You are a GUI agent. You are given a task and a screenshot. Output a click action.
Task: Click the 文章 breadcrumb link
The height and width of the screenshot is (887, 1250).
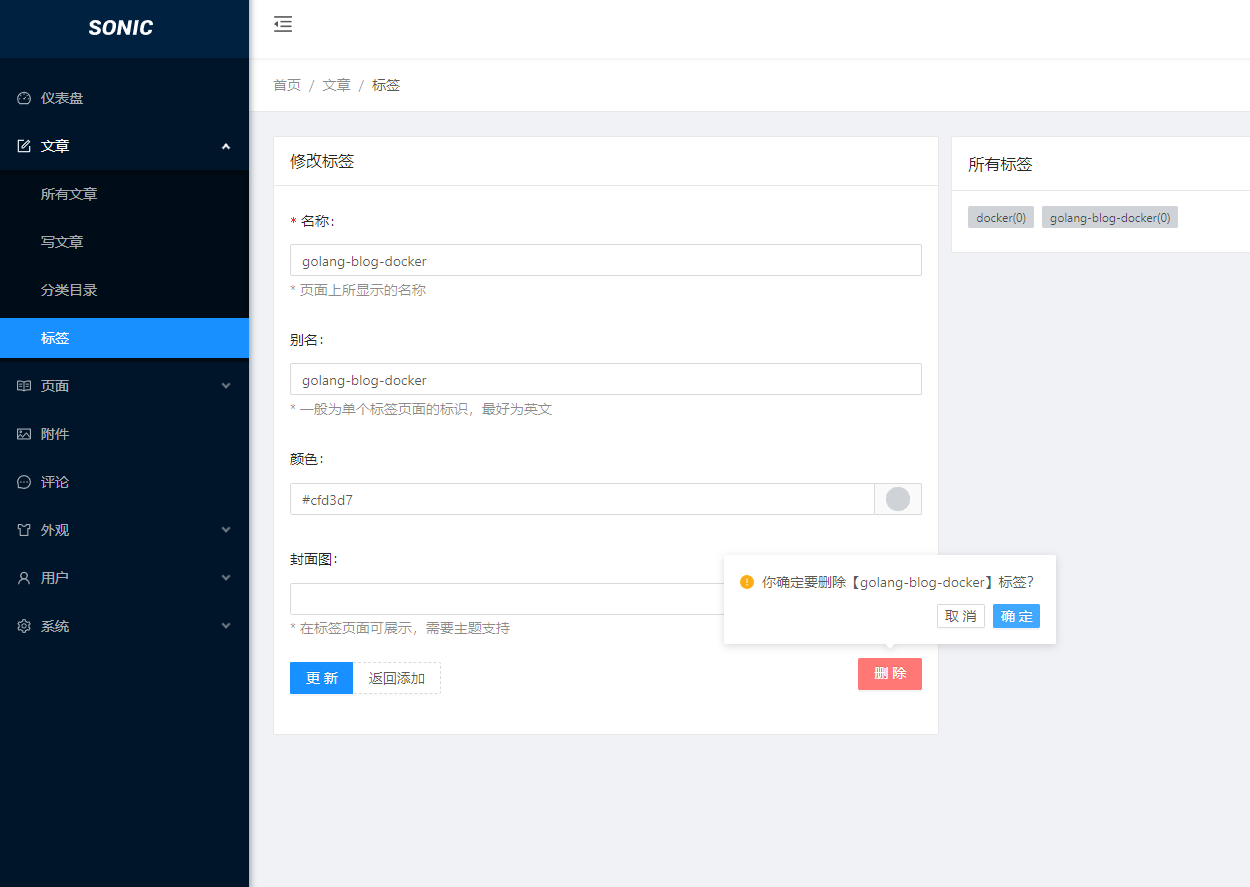pyautogui.click(x=336, y=85)
